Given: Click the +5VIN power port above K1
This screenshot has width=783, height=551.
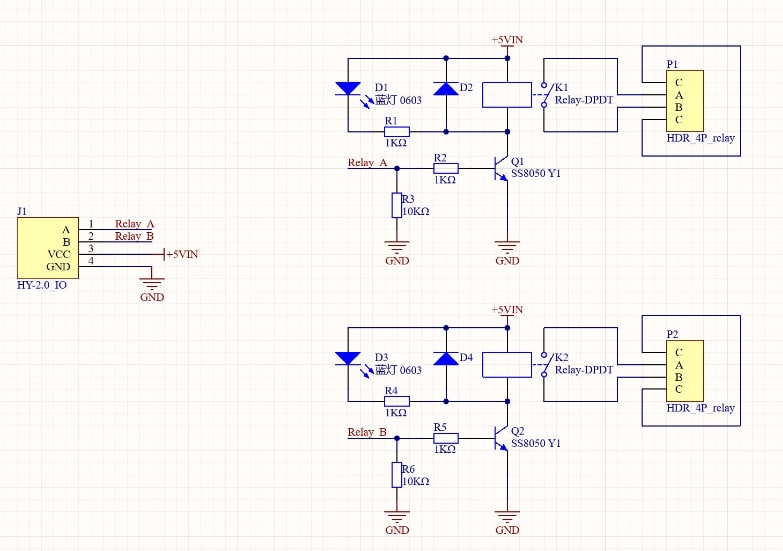Looking at the screenshot, I should 507,42.
